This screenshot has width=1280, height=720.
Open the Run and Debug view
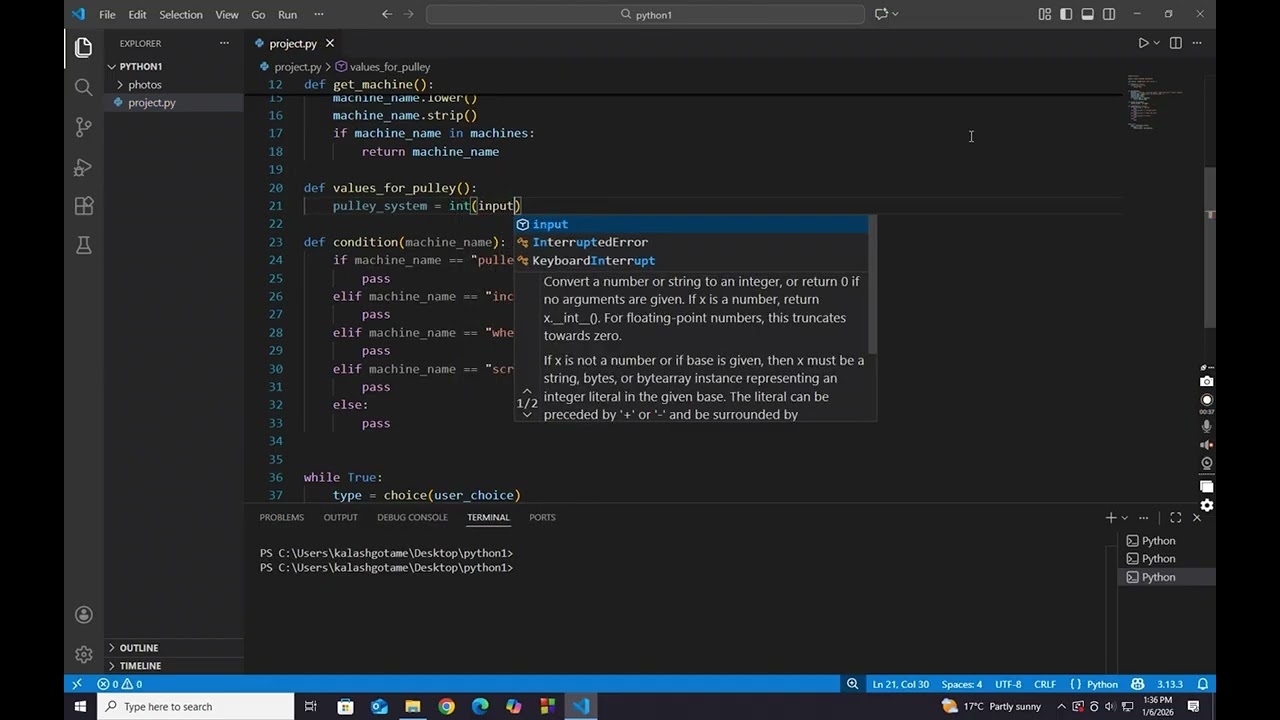click(83, 167)
